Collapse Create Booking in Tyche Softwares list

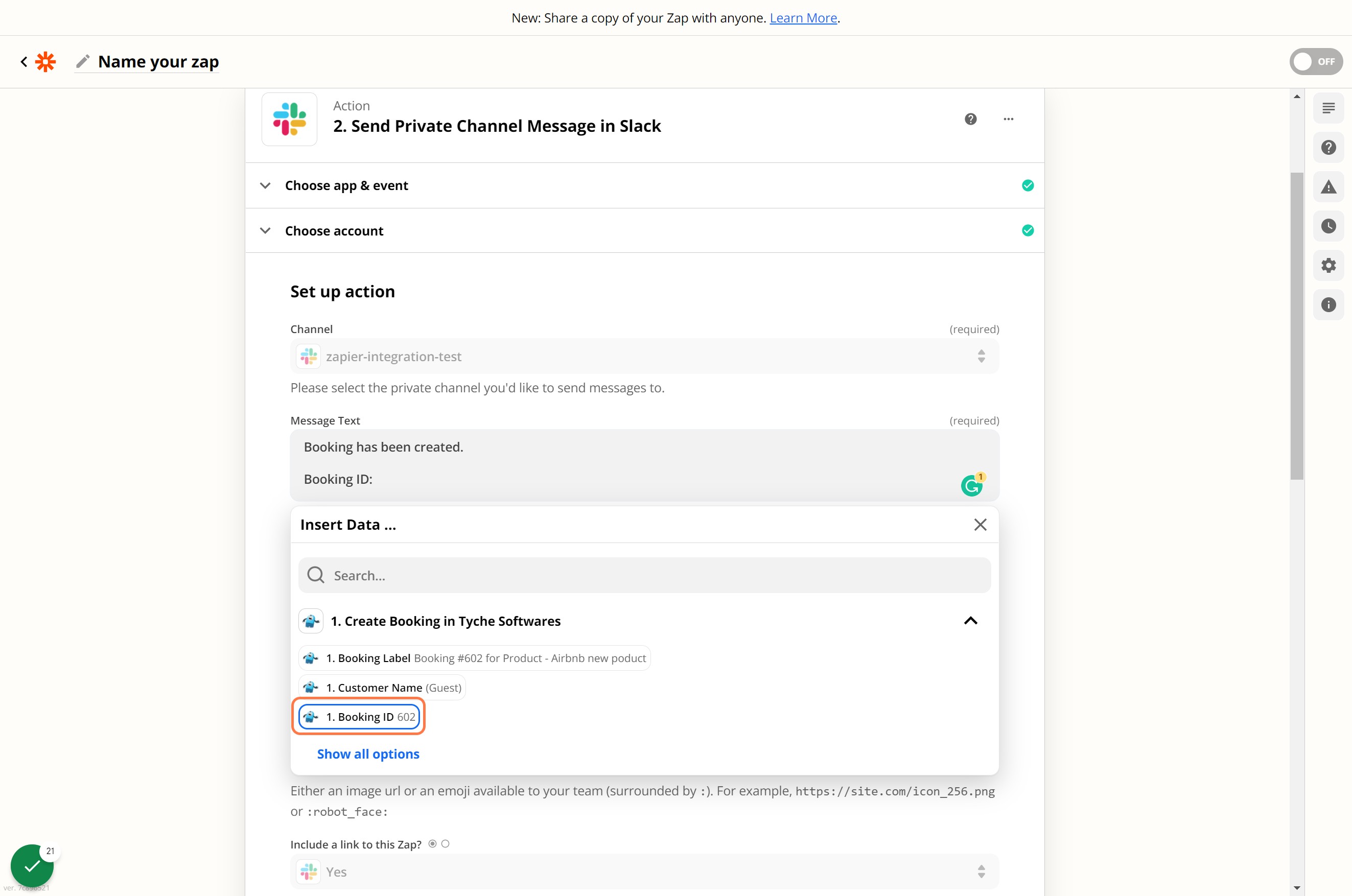(970, 621)
